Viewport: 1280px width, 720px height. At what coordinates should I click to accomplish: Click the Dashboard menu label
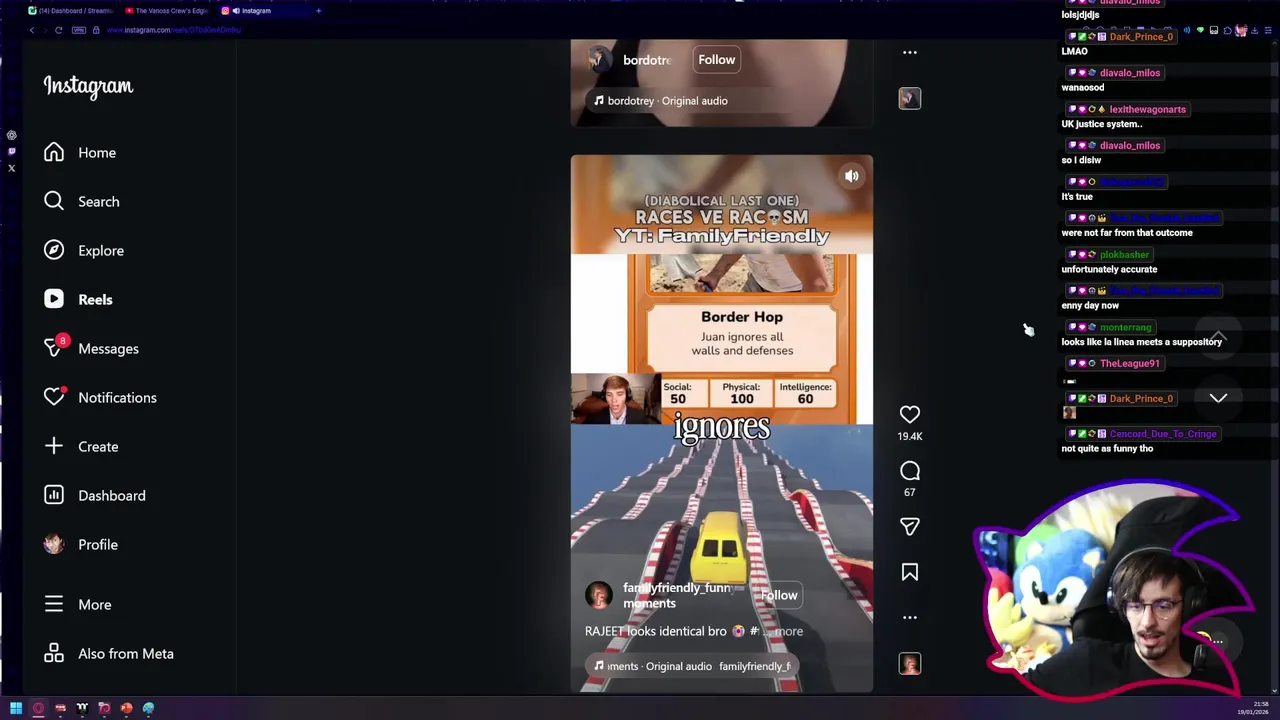(112, 496)
